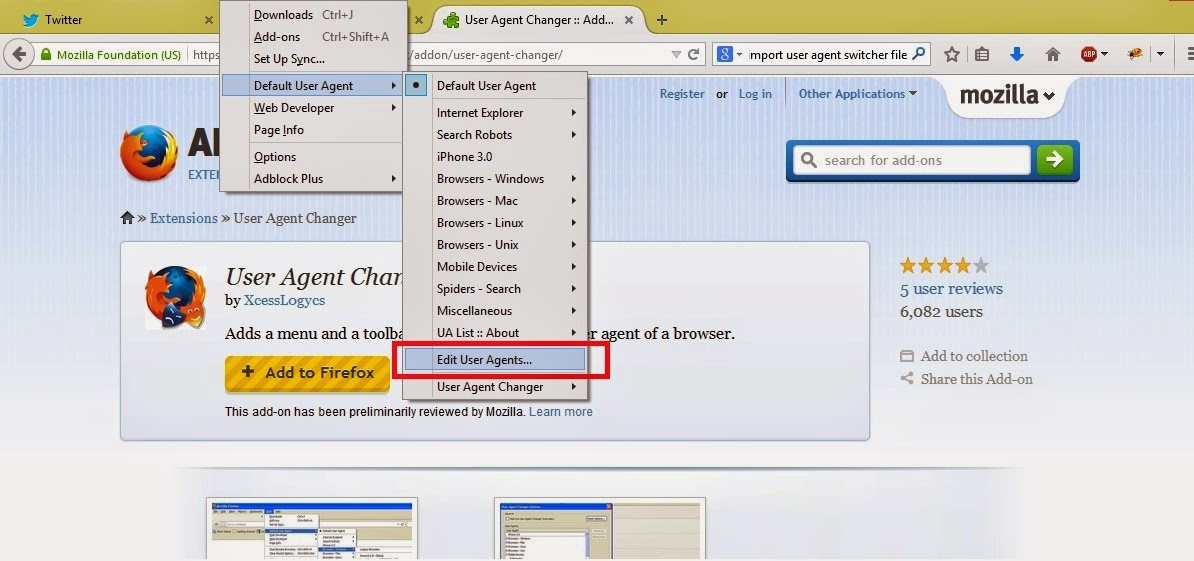Click the Add to collection icon
This screenshot has height=561, width=1194.
pos(906,356)
